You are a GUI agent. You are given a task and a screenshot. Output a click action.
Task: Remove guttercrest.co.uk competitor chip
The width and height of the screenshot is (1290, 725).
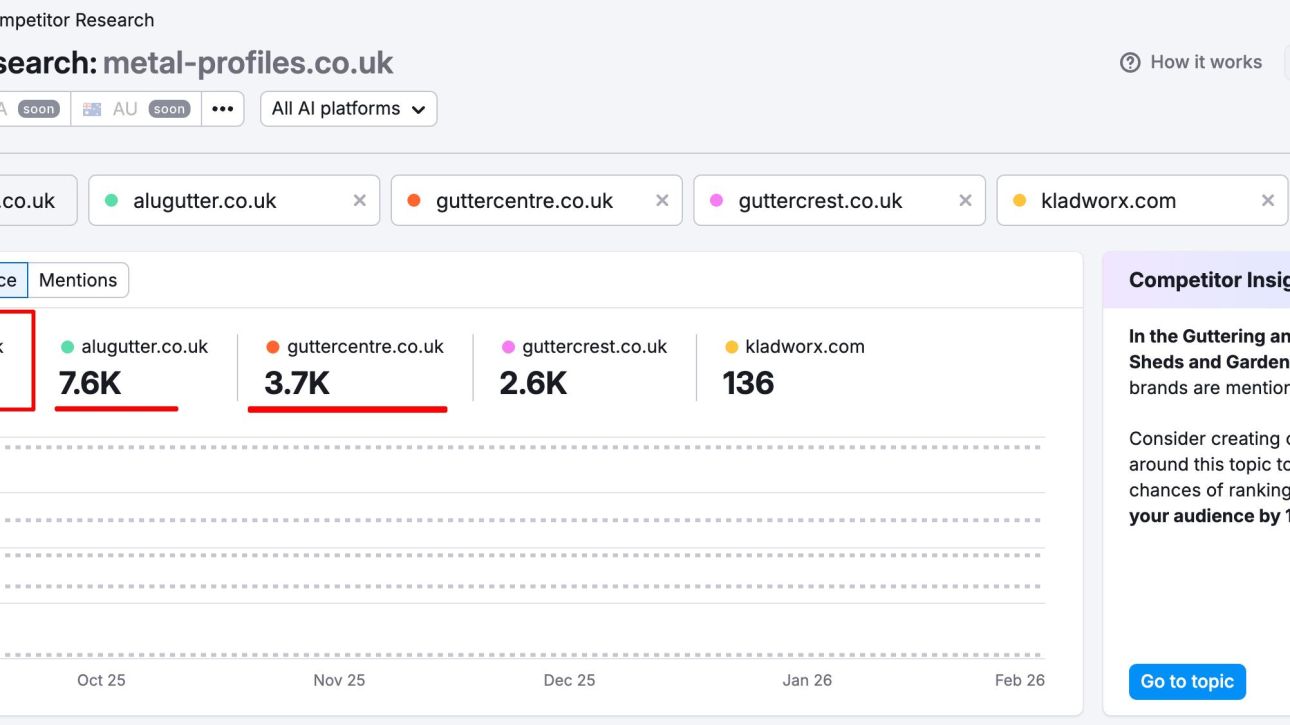click(x=965, y=201)
